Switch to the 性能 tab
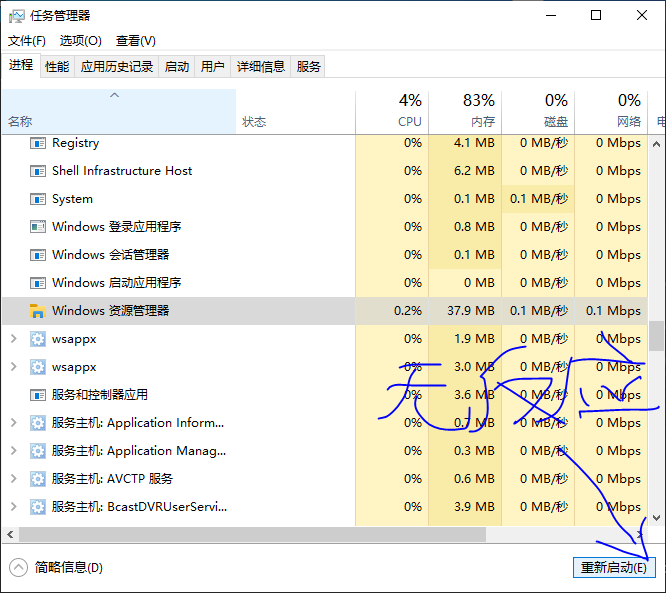 (57, 67)
